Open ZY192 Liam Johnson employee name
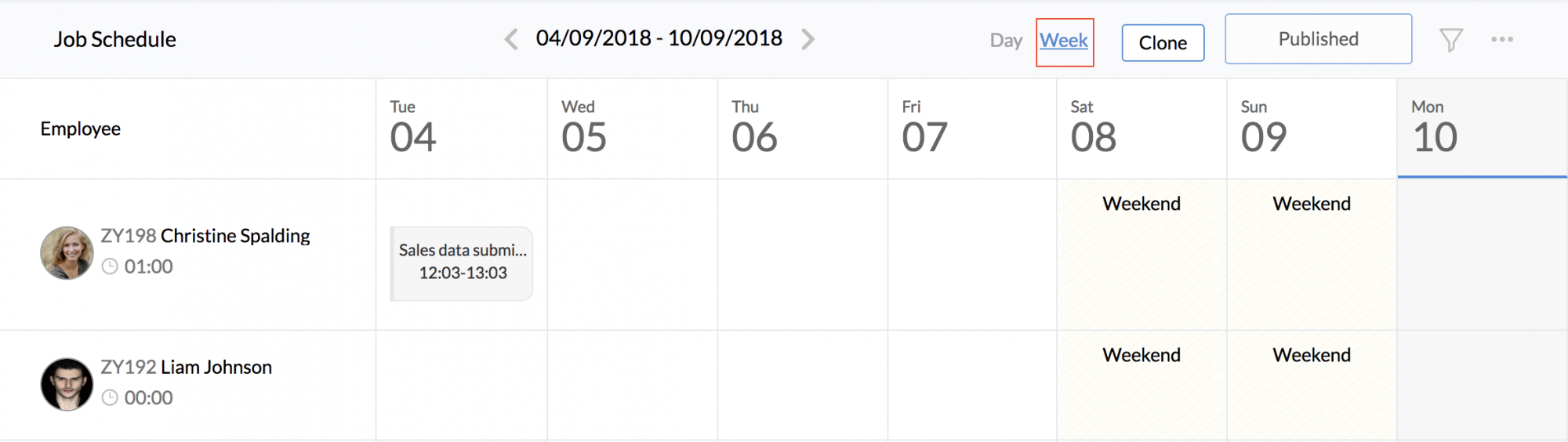The height and width of the screenshot is (442, 1568). pos(187,368)
